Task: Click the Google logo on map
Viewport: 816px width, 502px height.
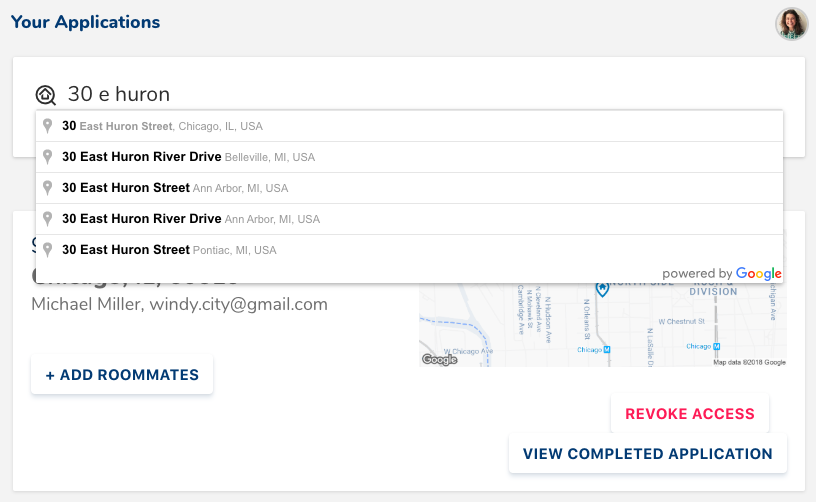Action: tap(439, 359)
